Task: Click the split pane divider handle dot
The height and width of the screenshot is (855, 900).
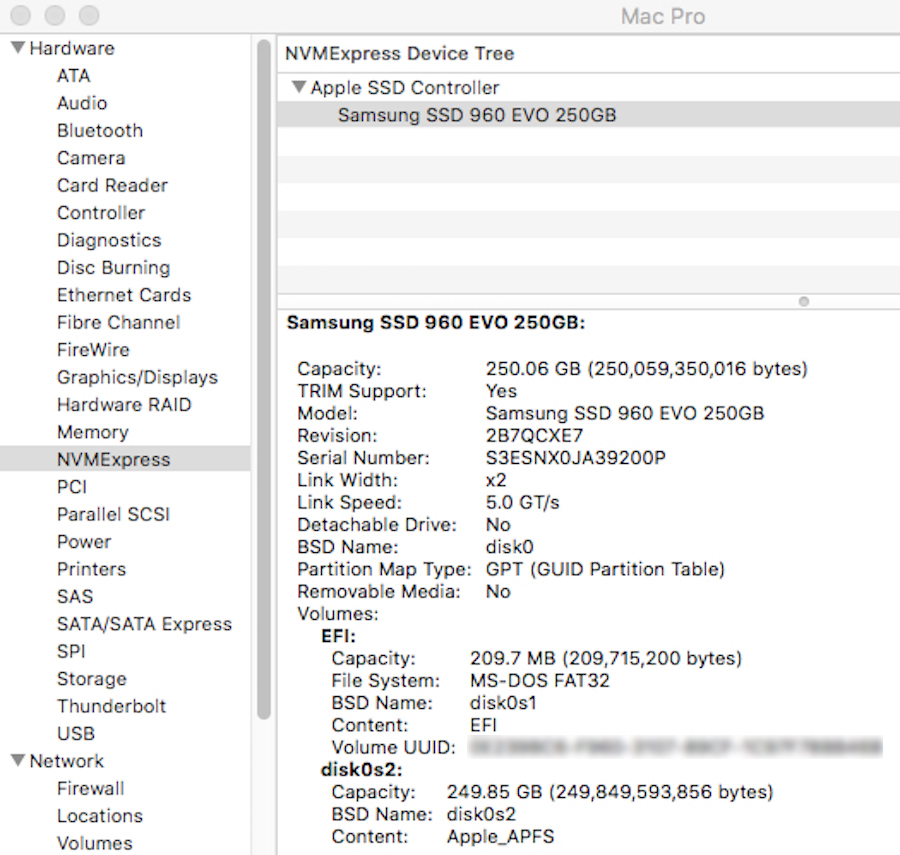Action: 804,301
